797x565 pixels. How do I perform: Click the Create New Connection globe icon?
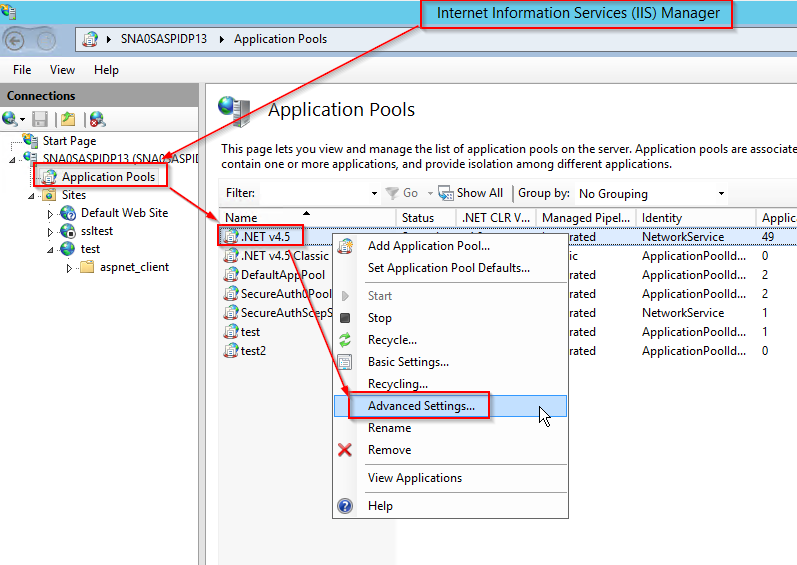pos(9,119)
